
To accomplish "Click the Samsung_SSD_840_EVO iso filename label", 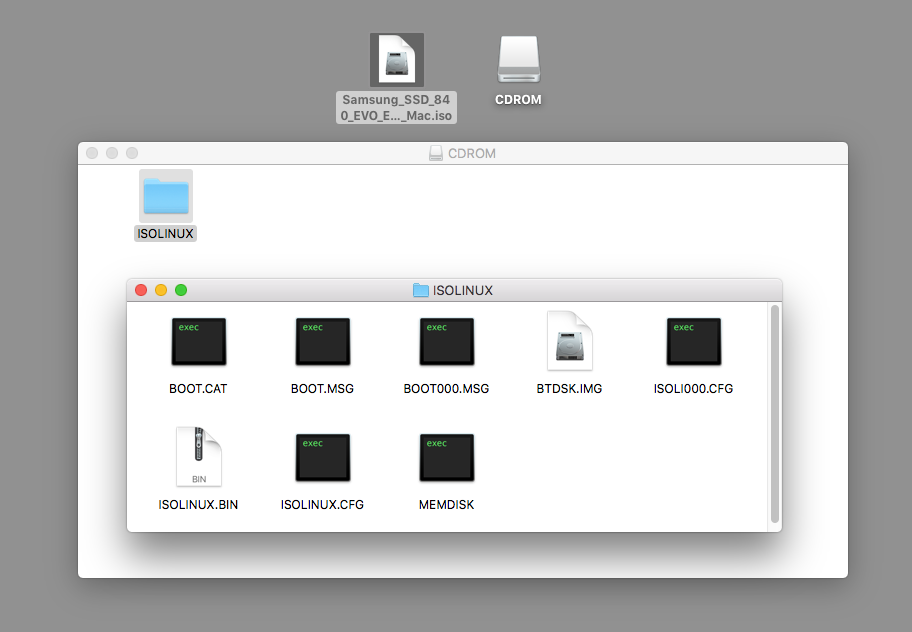I will point(396,108).
